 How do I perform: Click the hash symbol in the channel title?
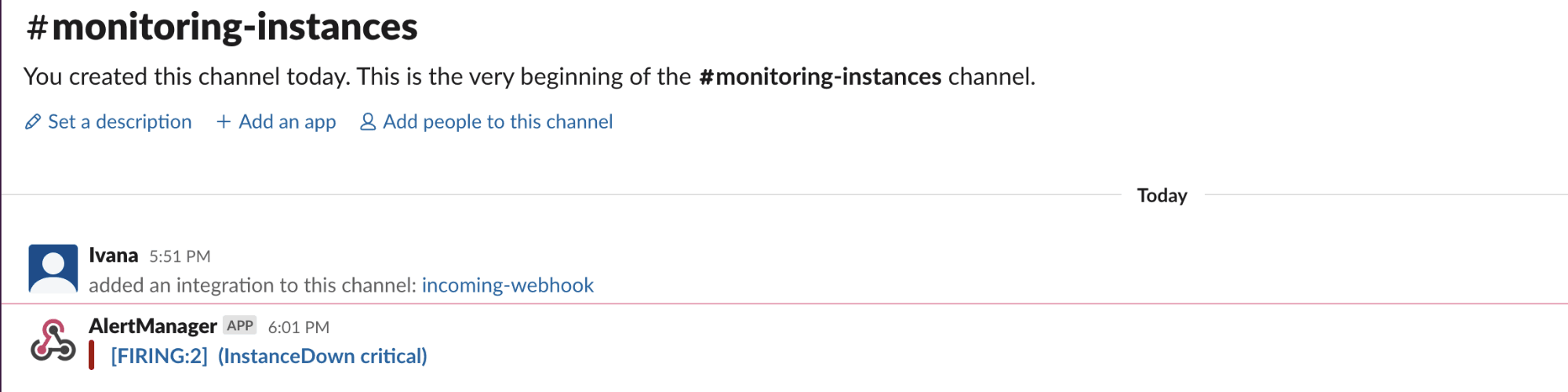(37, 27)
